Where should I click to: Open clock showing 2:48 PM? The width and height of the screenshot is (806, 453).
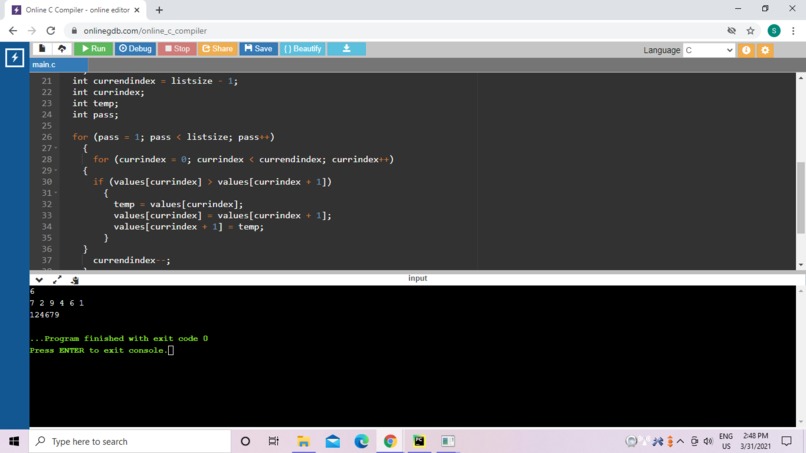756,441
